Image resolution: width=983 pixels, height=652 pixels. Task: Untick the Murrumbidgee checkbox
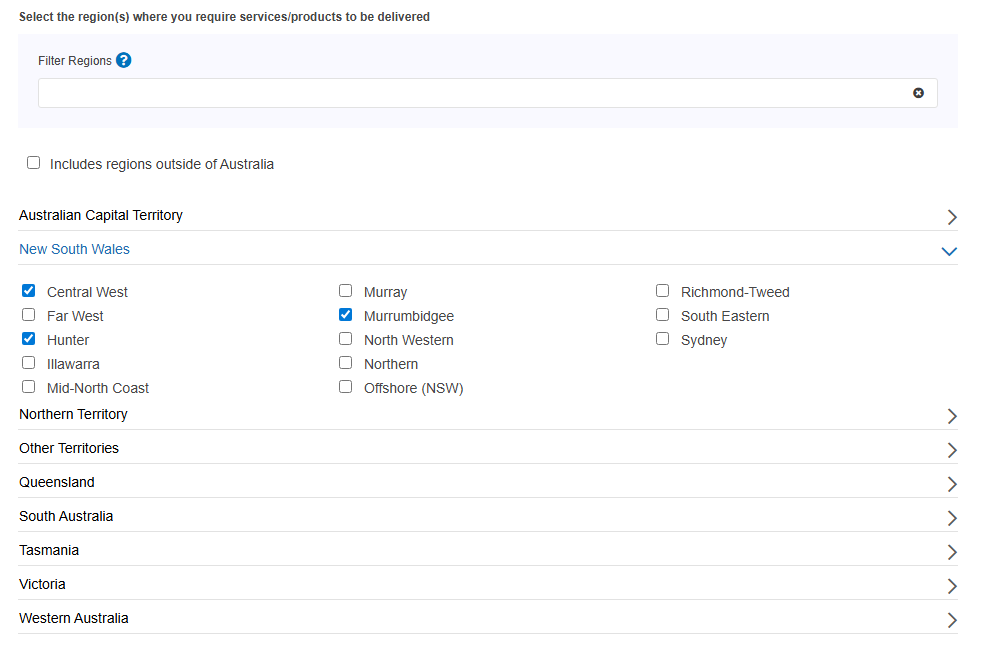(x=345, y=315)
